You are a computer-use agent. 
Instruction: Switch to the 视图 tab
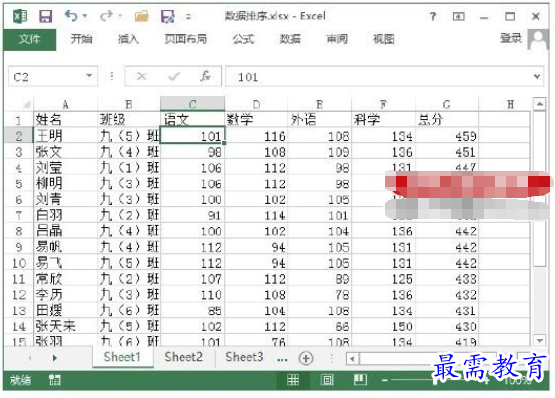[x=384, y=39]
